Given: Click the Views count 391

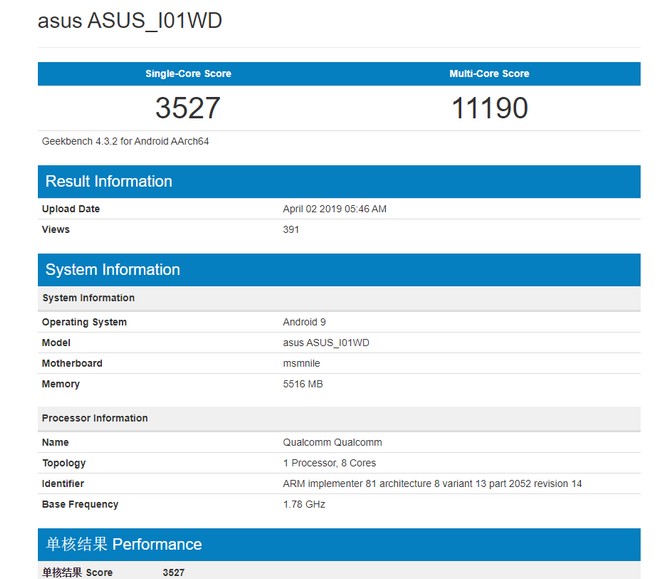Looking at the screenshot, I should (x=291, y=229).
